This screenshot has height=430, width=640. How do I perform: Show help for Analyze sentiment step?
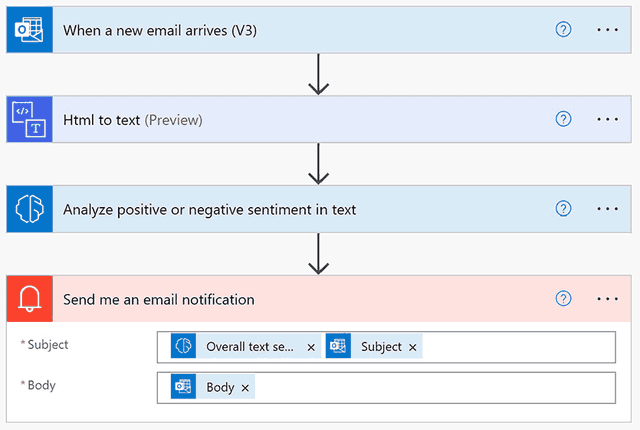coord(563,209)
